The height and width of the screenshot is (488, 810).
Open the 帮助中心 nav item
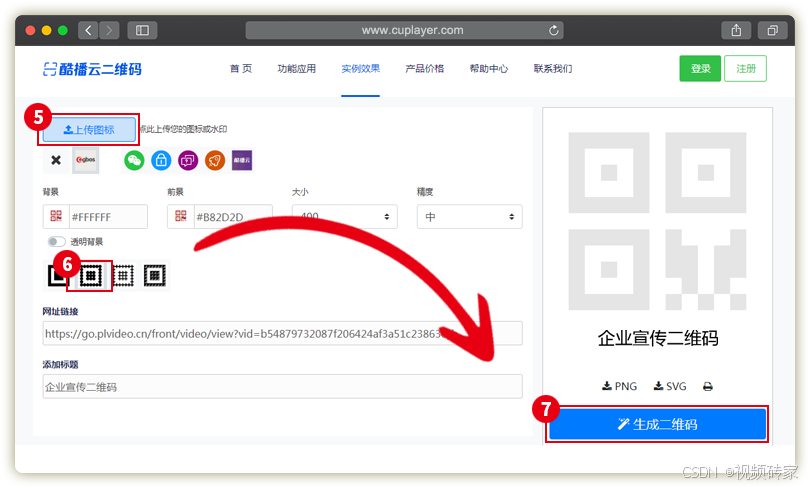click(x=489, y=69)
